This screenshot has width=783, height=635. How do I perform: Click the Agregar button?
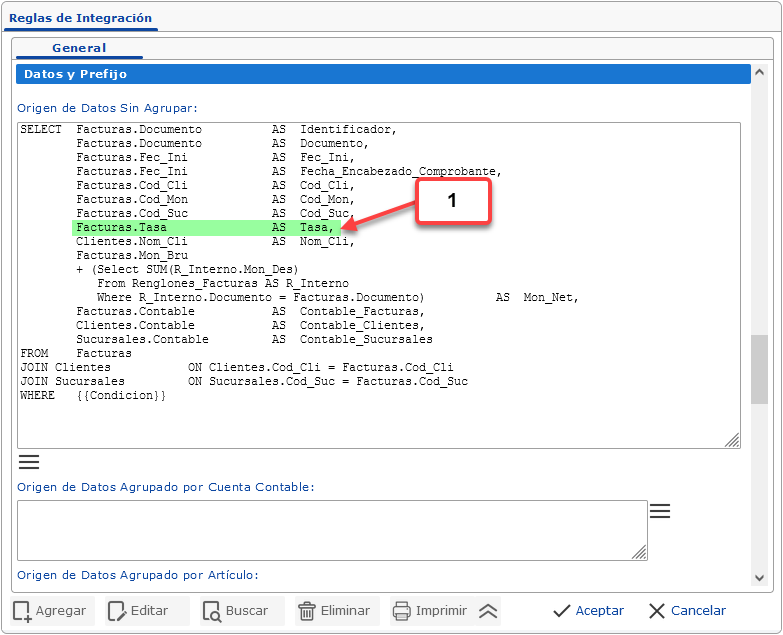point(51,610)
